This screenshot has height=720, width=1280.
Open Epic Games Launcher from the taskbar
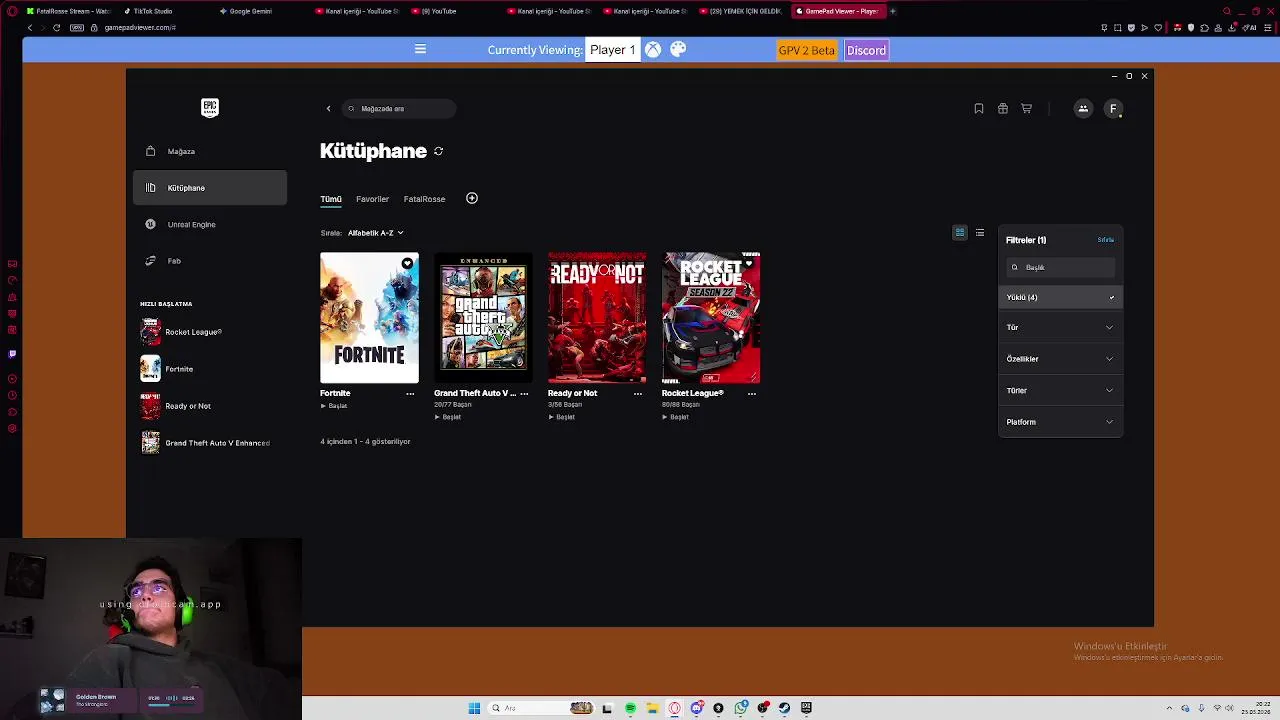click(x=806, y=708)
